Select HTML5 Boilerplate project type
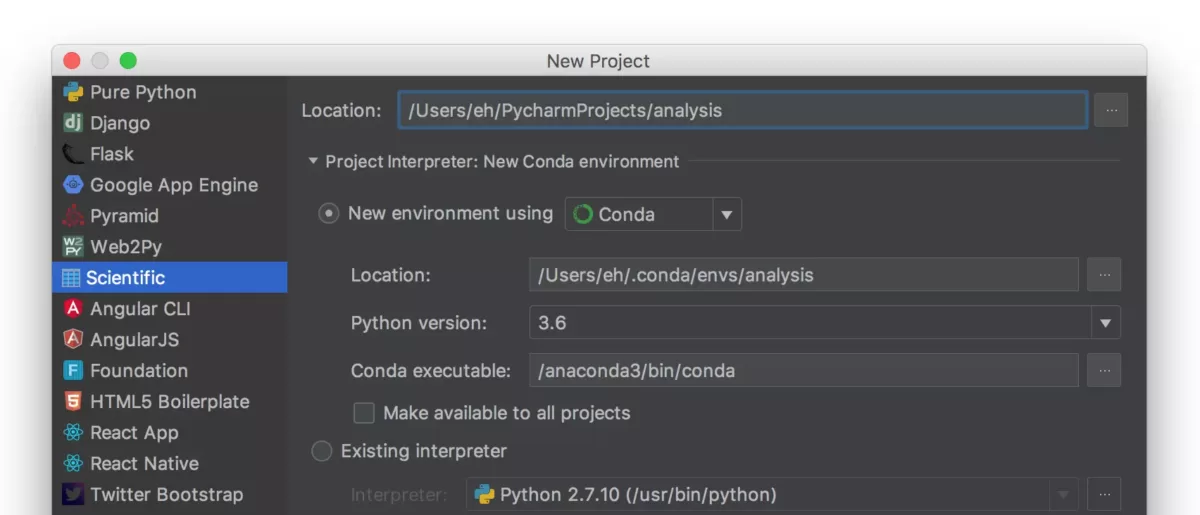Screen dimensions: 1200x515 169,402
